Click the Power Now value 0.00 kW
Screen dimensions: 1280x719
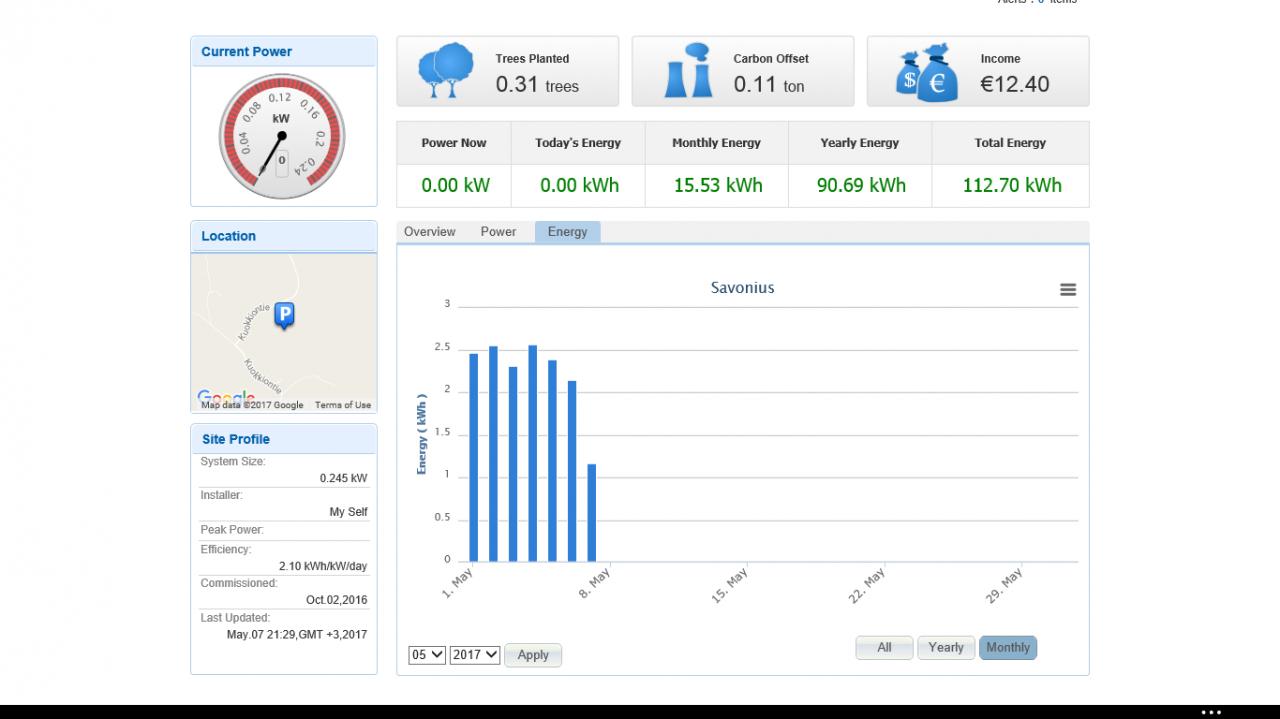pos(455,185)
